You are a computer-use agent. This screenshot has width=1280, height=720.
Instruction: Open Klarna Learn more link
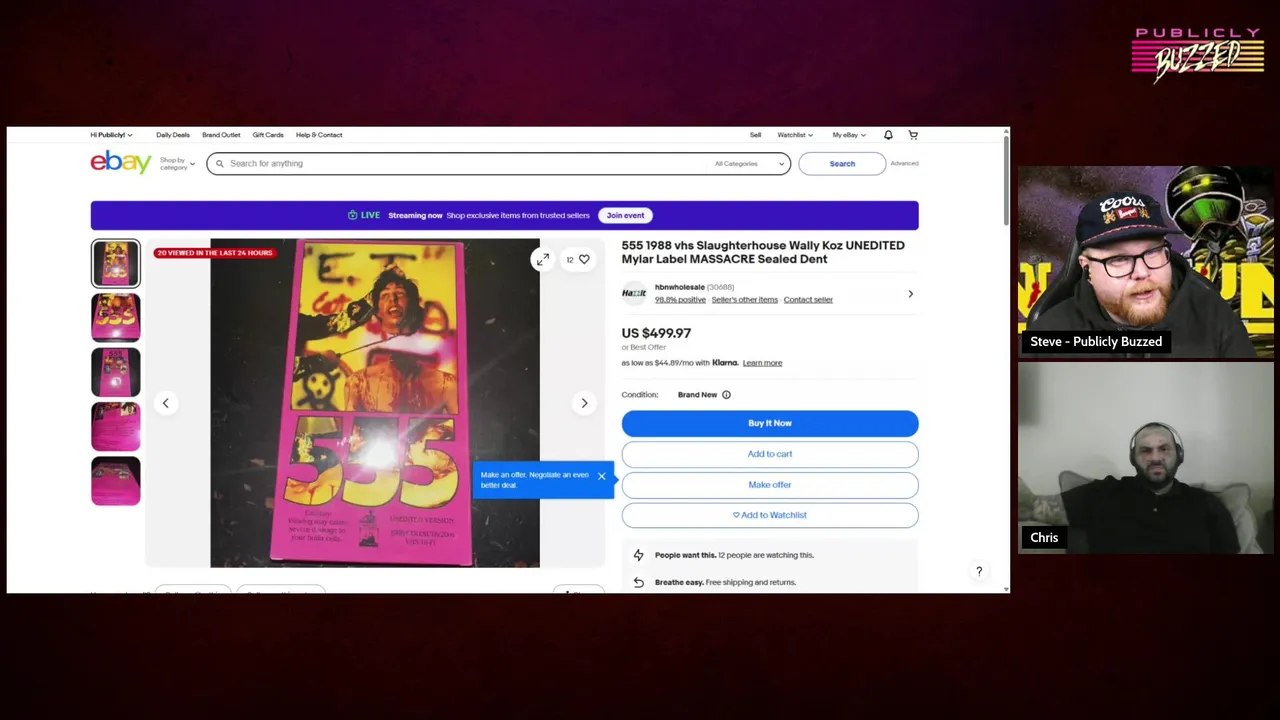pos(762,363)
